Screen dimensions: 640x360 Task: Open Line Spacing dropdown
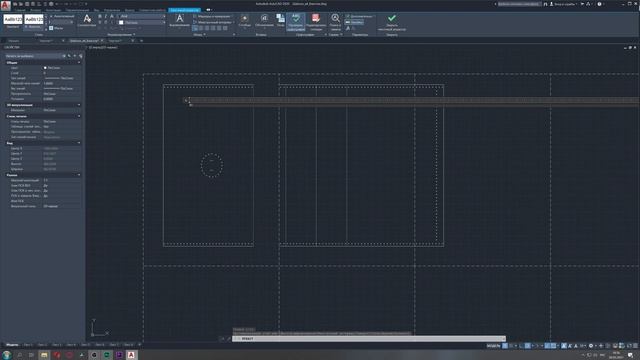[213, 22]
